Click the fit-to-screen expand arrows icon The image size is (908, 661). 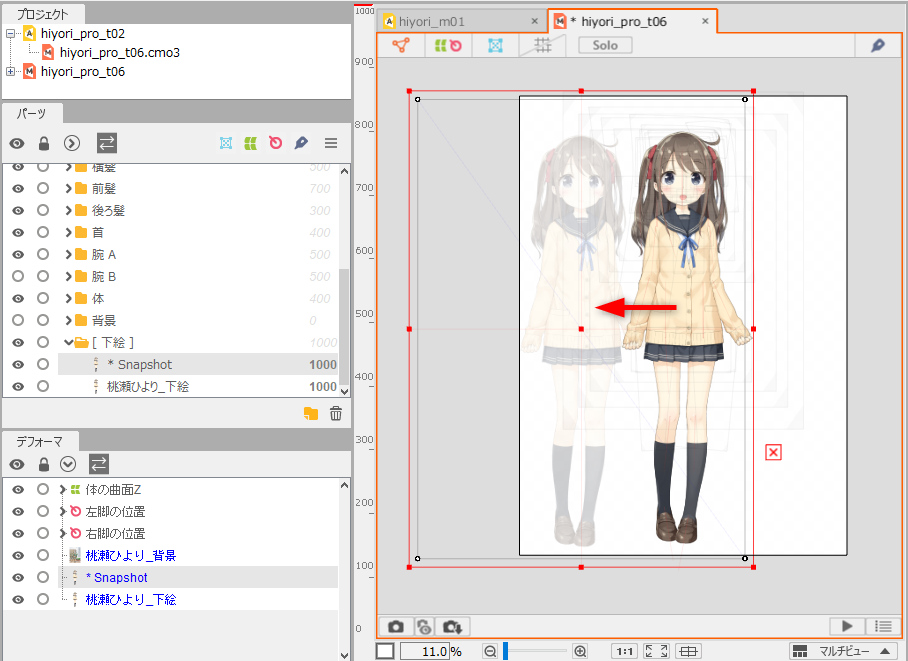pos(656,651)
